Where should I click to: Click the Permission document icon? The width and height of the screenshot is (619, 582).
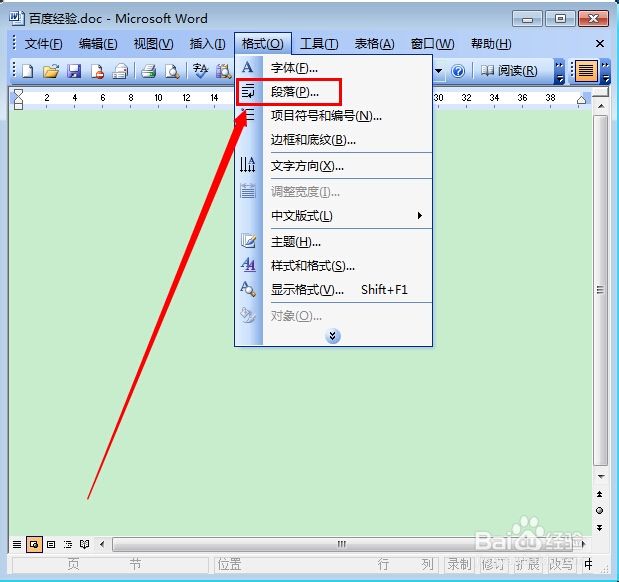pos(97,71)
